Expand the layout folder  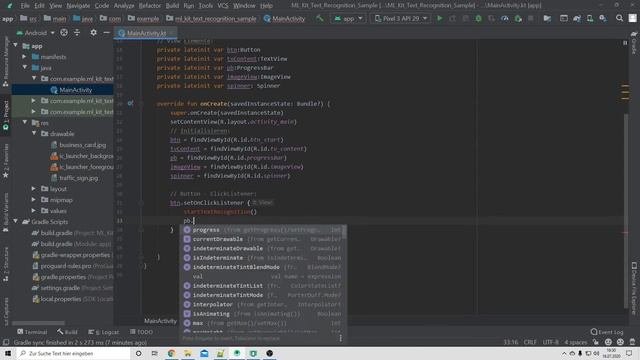[34, 189]
